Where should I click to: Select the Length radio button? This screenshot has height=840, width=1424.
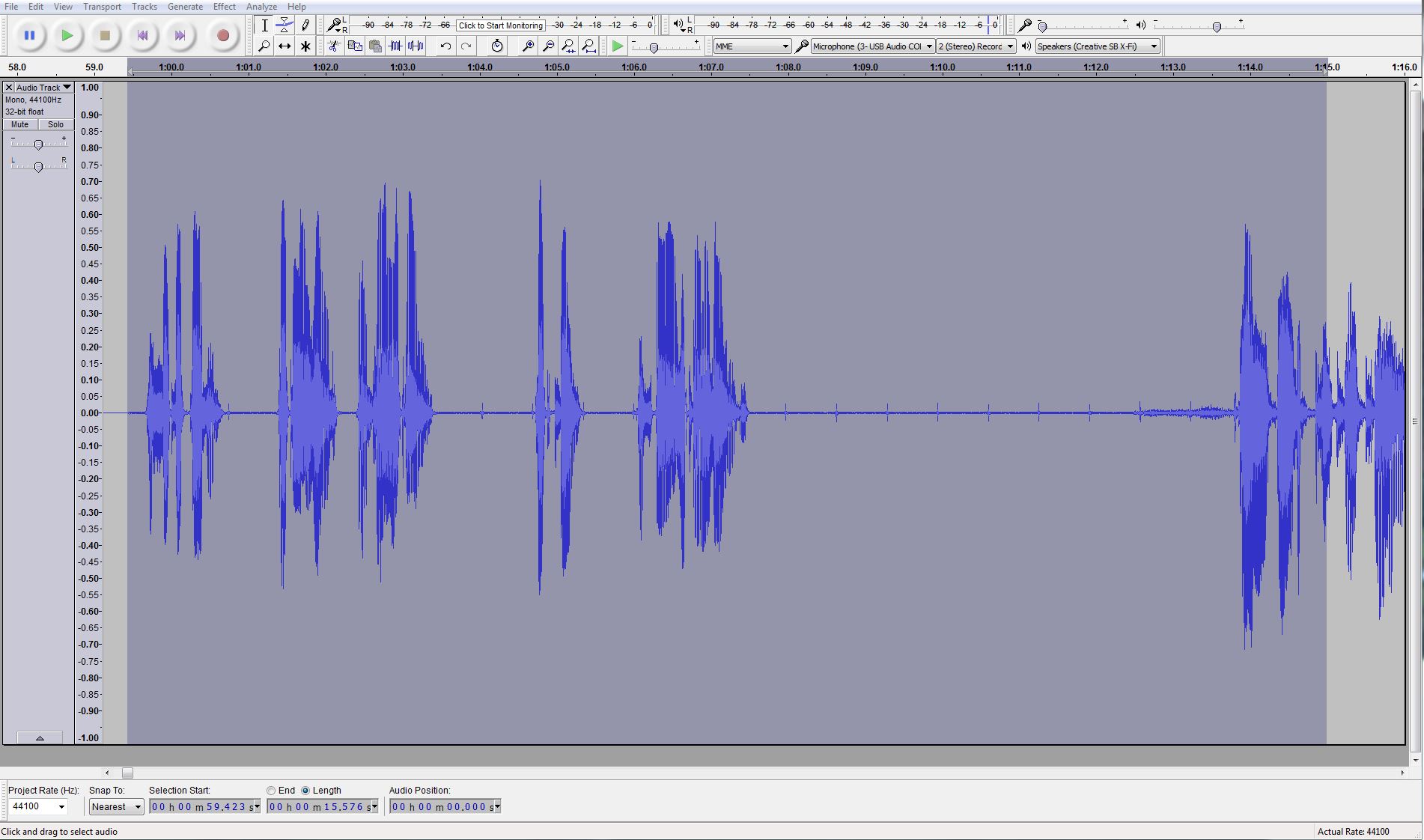[305, 791]
